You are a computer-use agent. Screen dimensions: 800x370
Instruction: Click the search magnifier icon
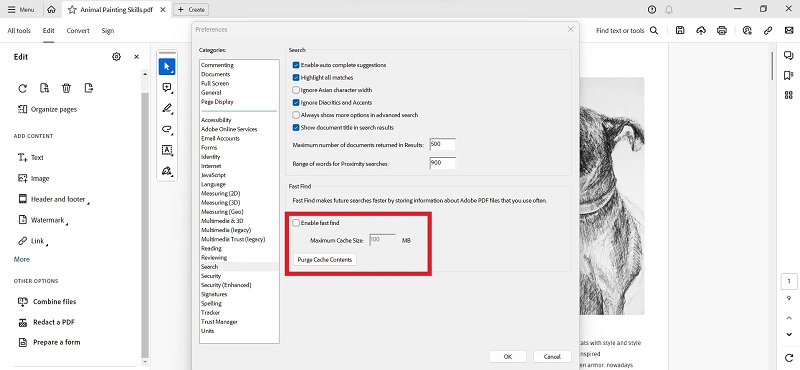point(654,31)
